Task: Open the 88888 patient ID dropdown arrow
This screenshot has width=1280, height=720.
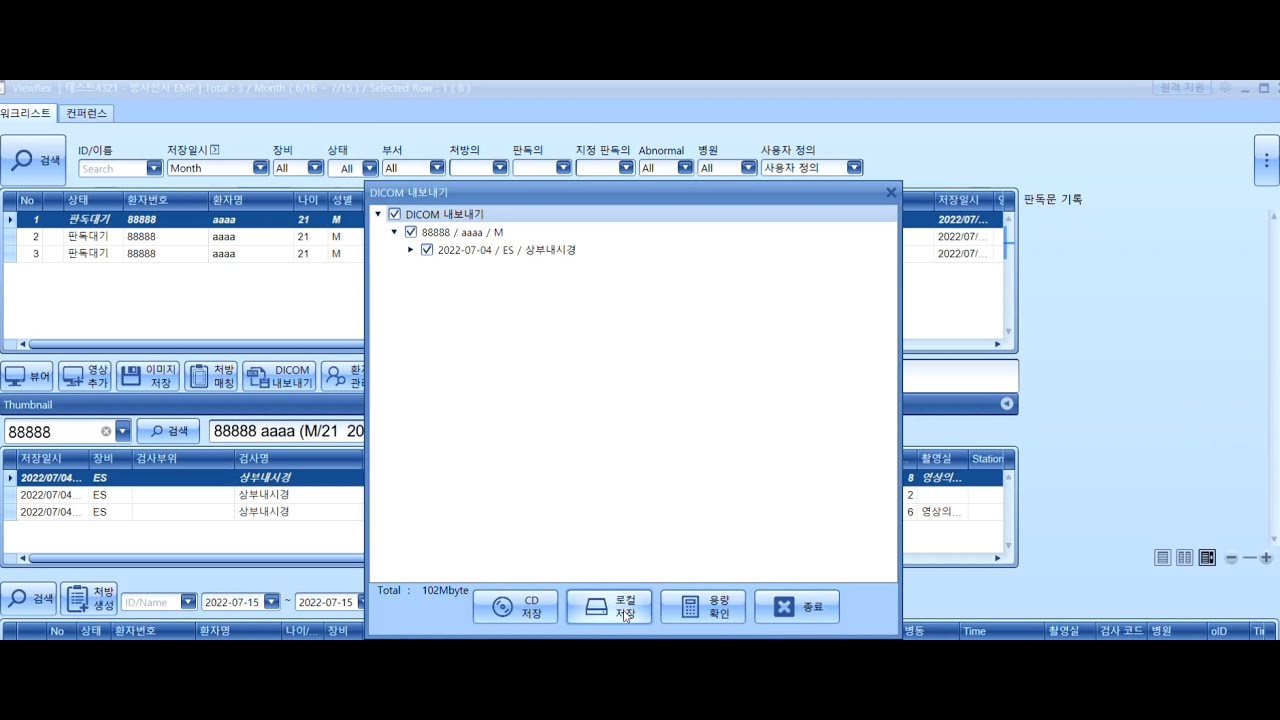Action: pos(123,432)
